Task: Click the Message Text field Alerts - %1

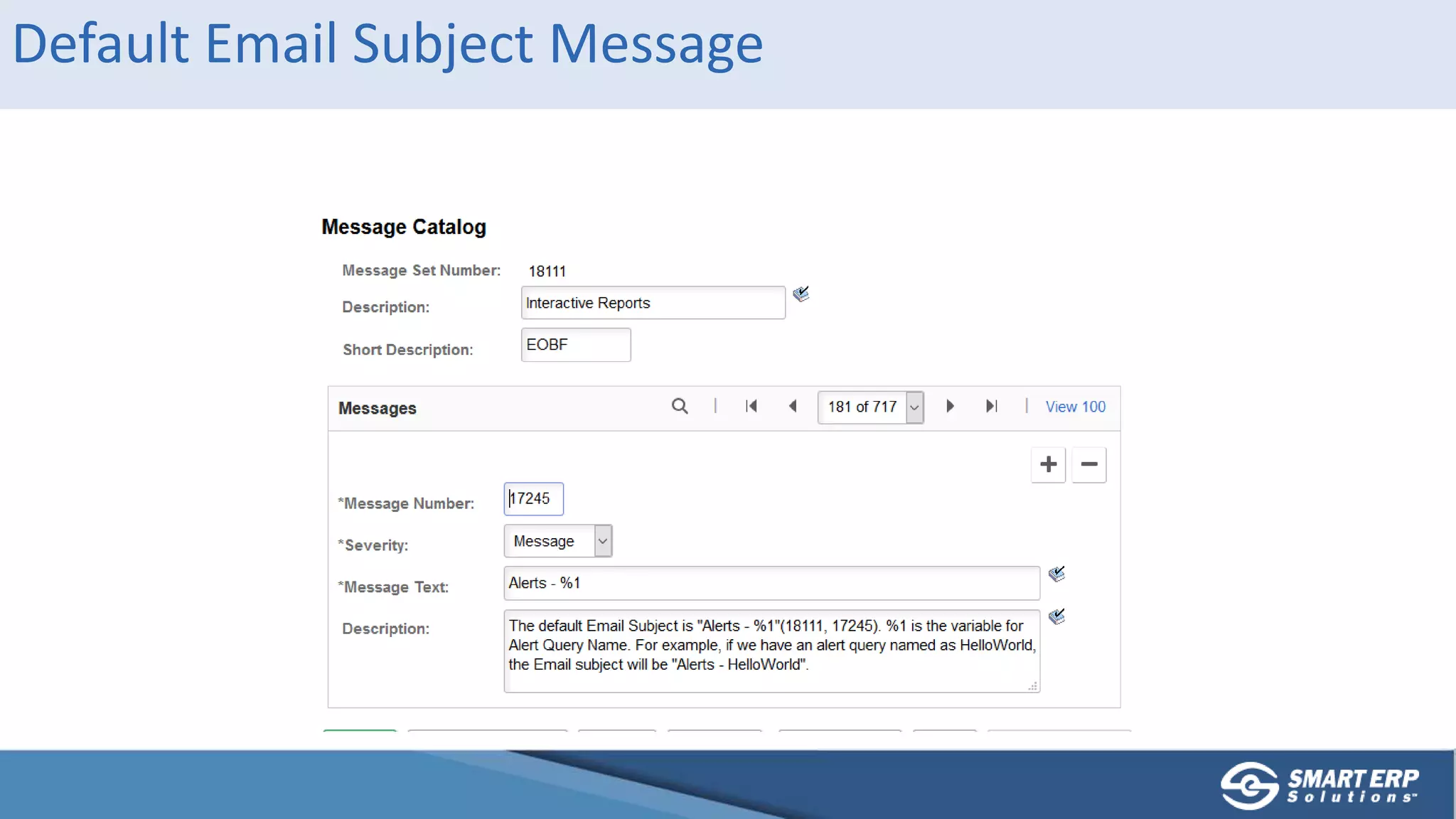Action: [771, 583]
